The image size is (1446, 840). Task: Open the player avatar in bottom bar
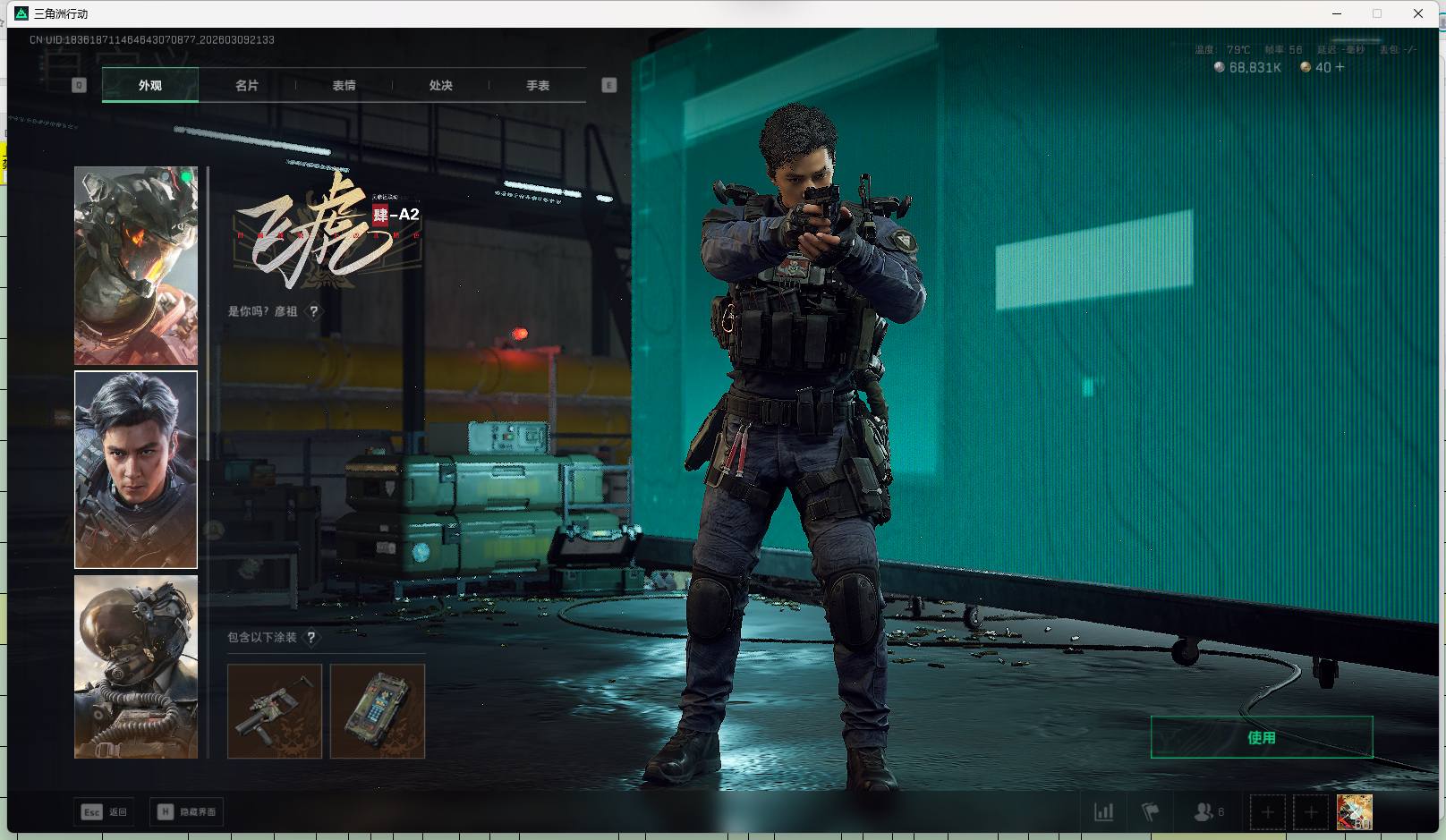(x=1354, y=812)
